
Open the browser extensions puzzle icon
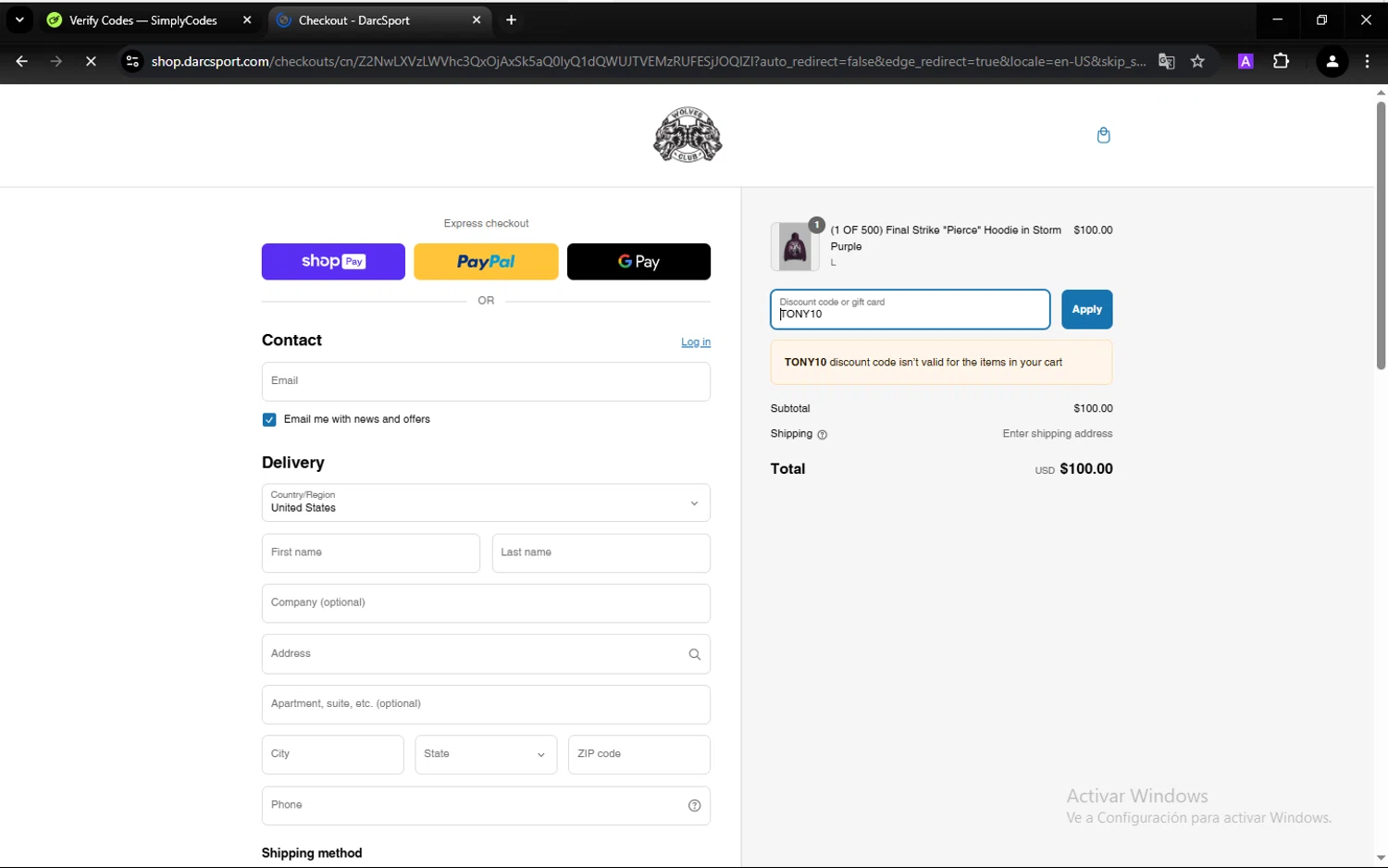tap(1281, 61)
